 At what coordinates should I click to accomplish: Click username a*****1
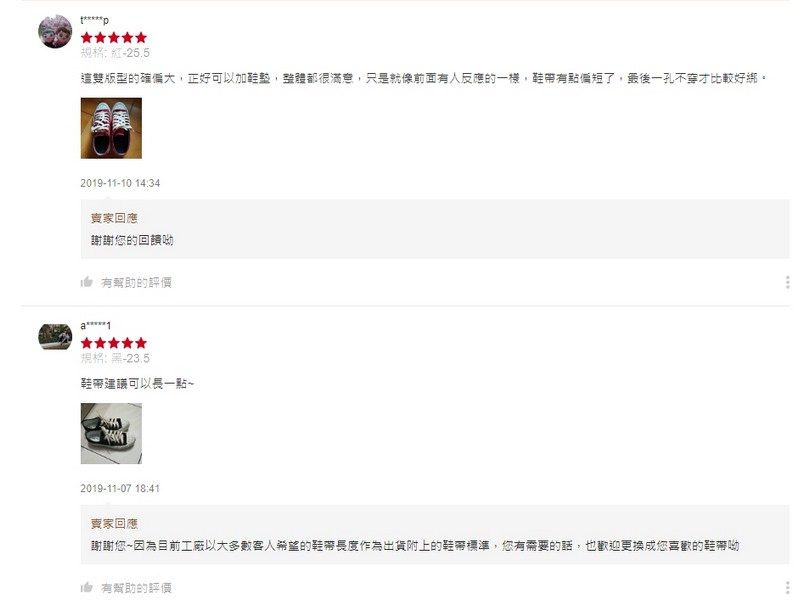(x=96, y=325)
